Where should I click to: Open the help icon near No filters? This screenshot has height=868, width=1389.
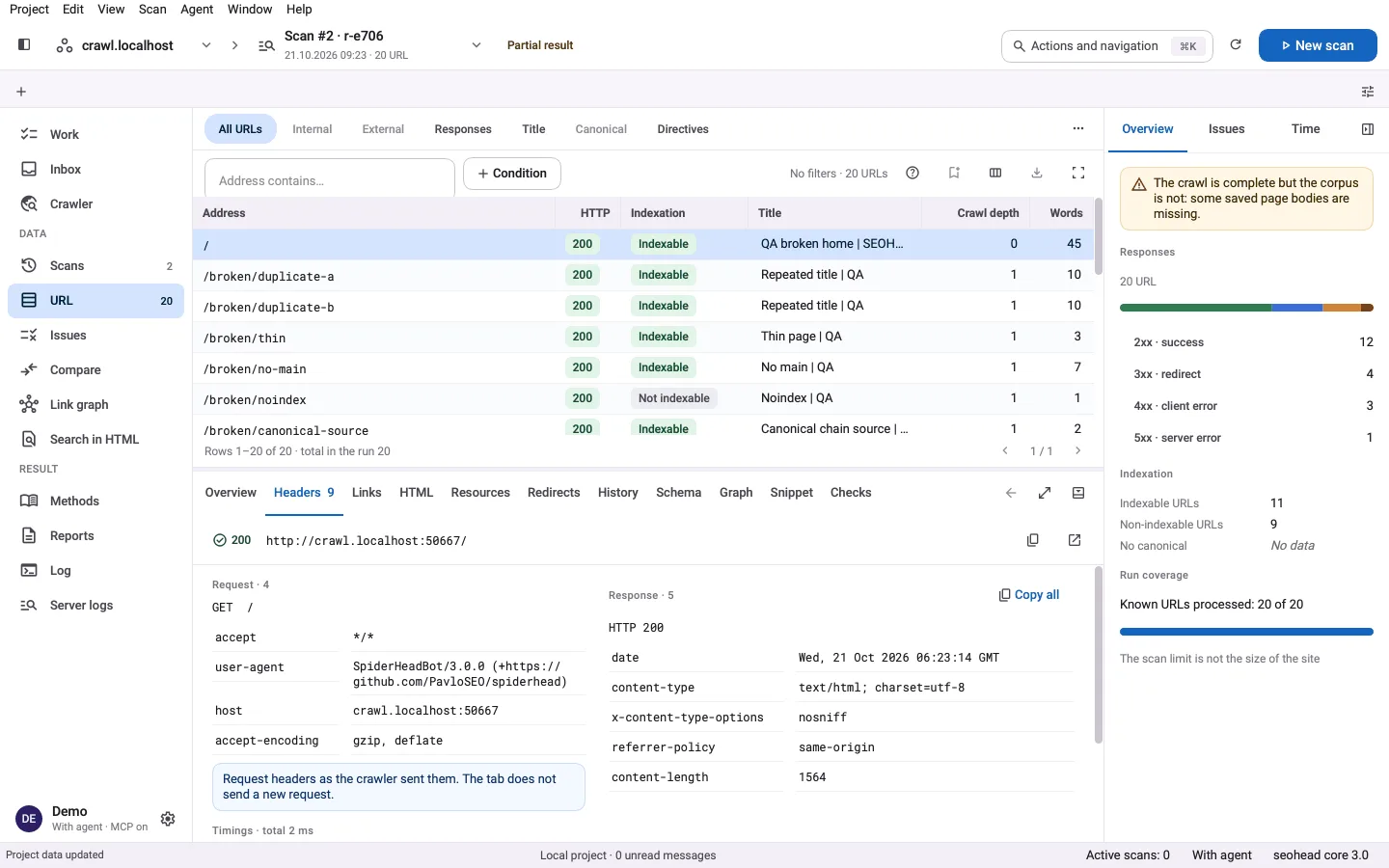pyautogui.click(x=912, y=173)
